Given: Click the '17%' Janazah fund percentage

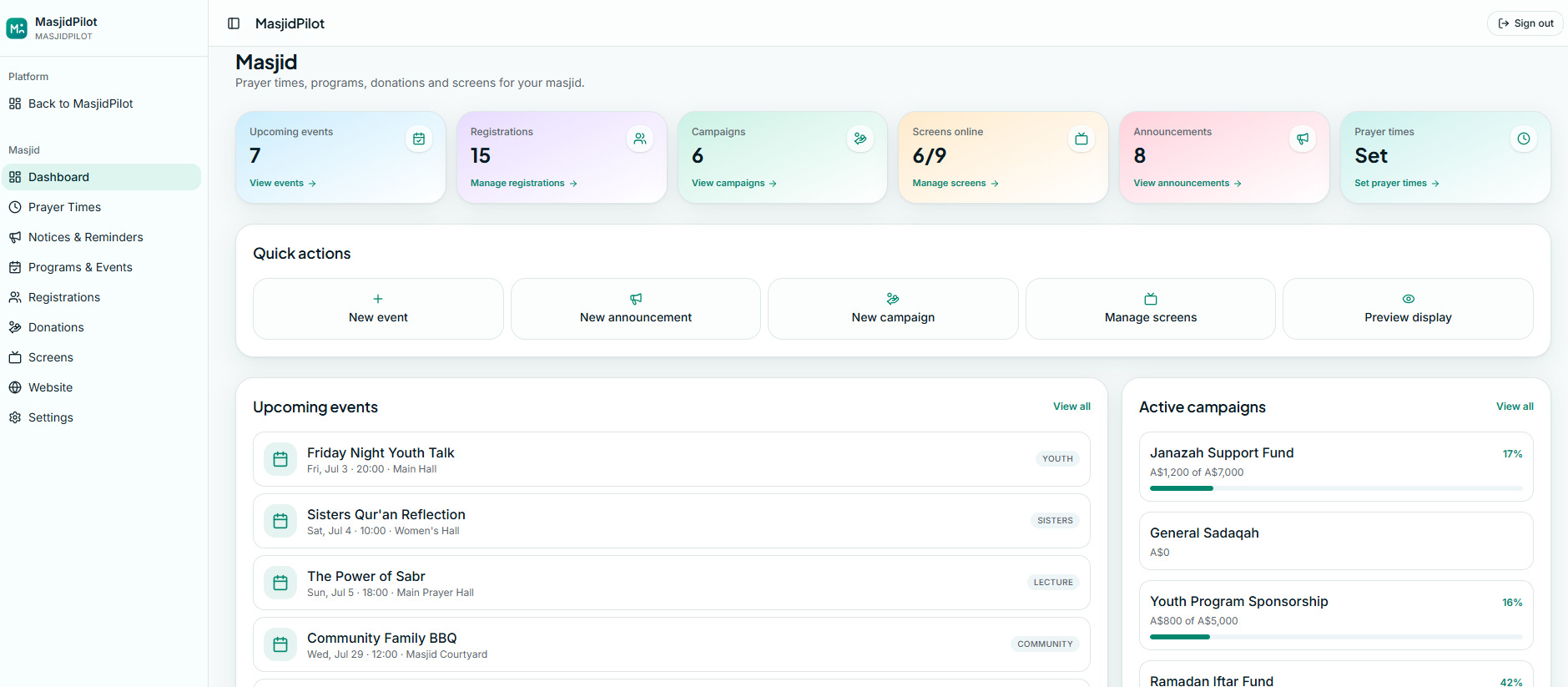Looking at the screenshot, I should [1512, 454].
